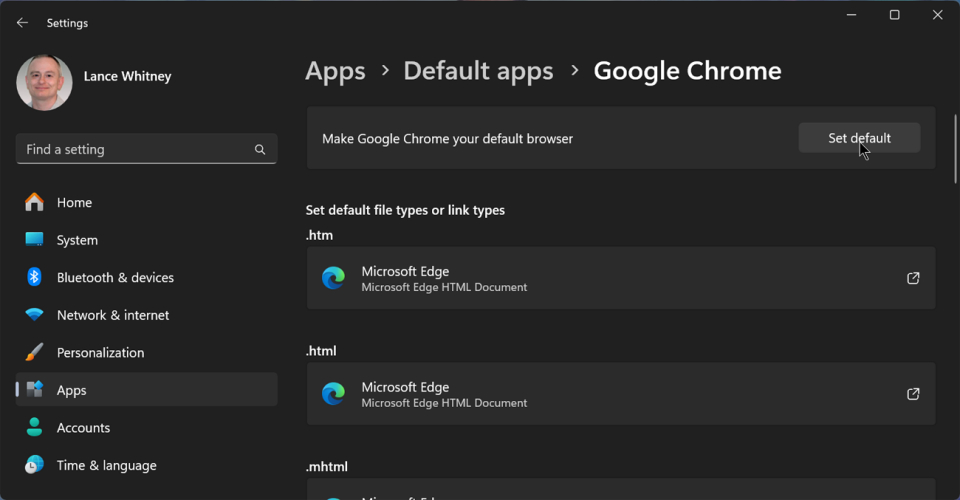
Task: Click the System monitor icon
Action: pos(34,239)
